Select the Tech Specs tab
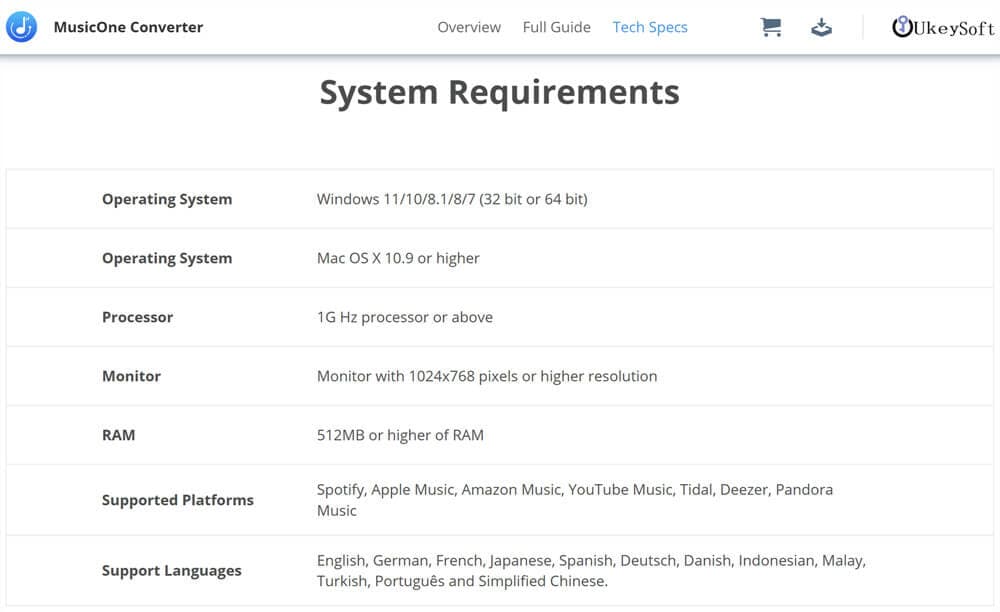The image size is (1000, 612). [650, 27]
